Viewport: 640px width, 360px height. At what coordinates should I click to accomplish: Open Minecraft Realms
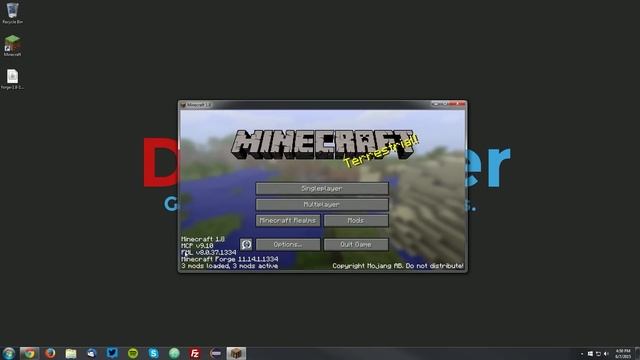[x=288, y=220]
